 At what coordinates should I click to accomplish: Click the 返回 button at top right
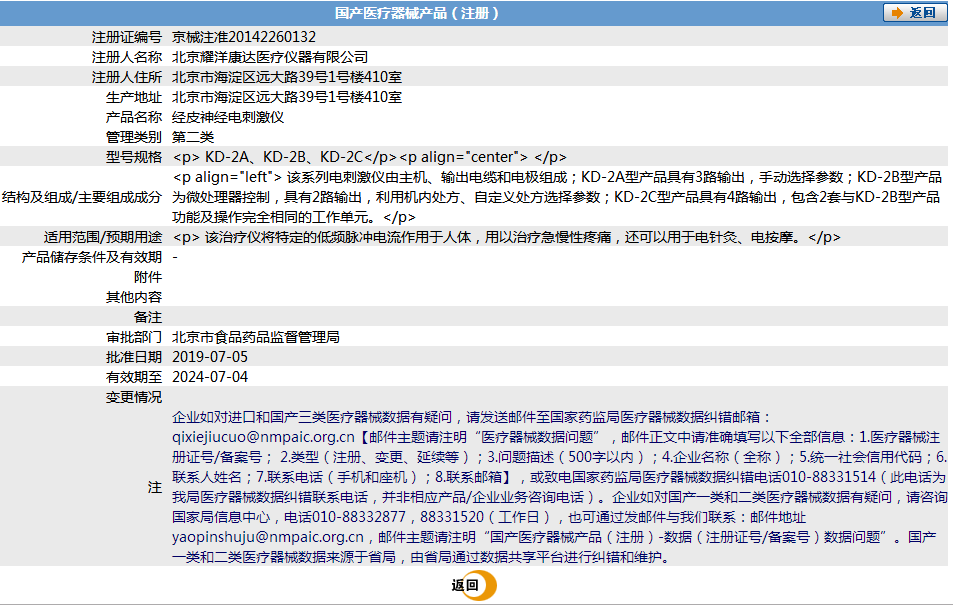pos(914,13)
